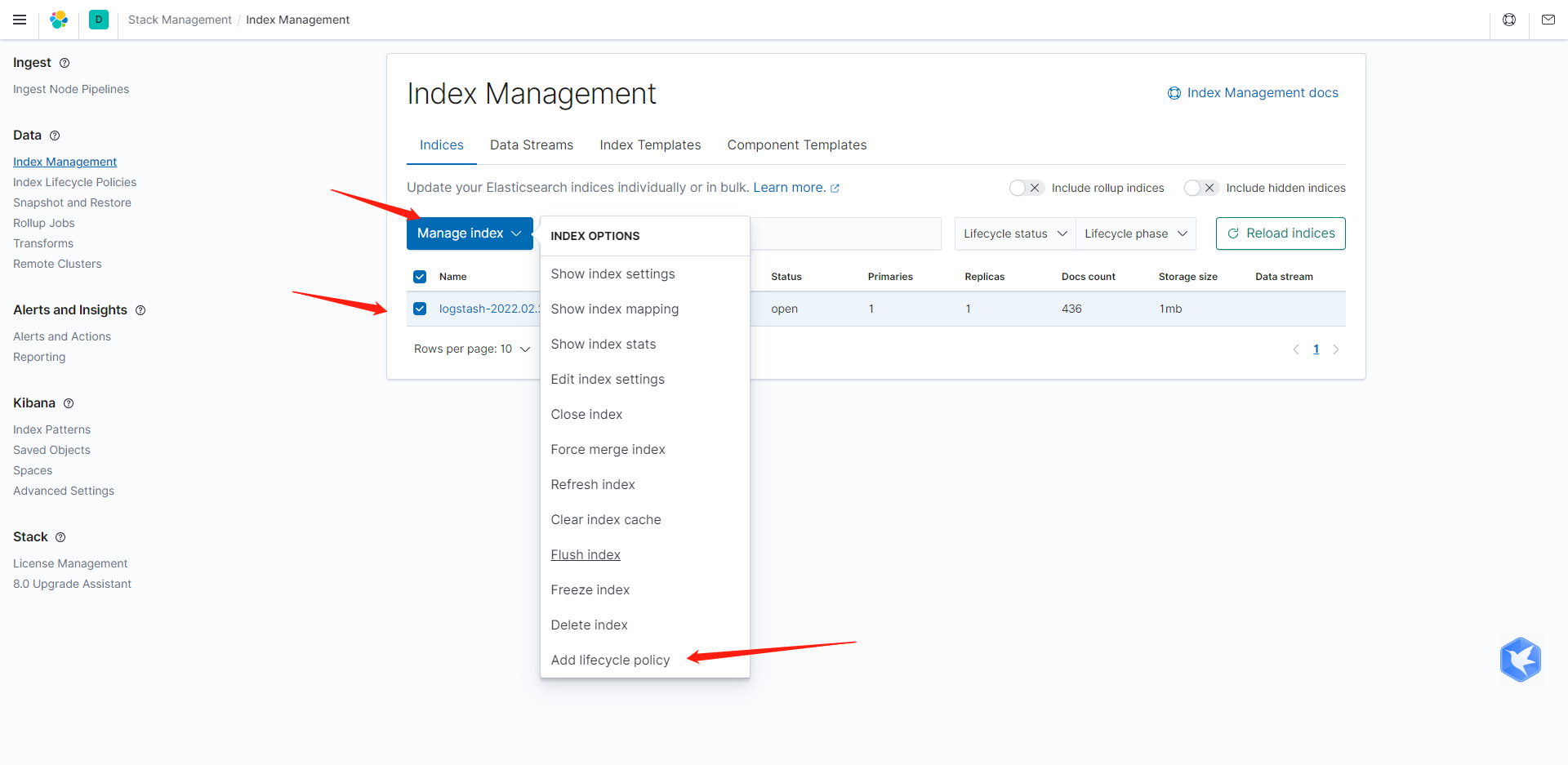The width and height of the screenshot is (1568, 765).
Task: Open Saved Objects in sidebar
Action: click(x=51, y=450)
